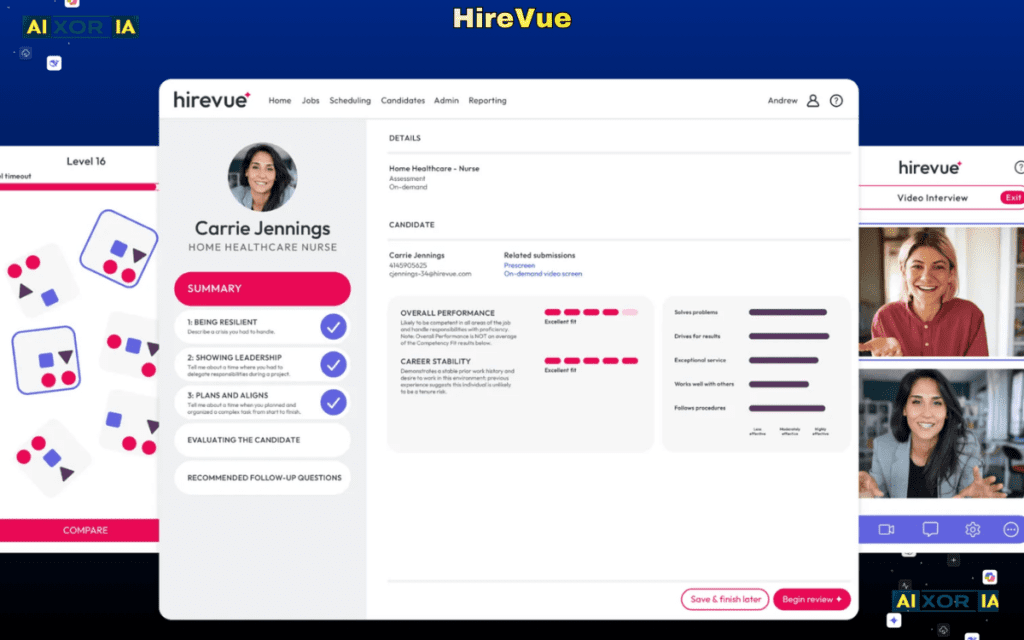Open the chat panel in the video interview toolbar
This screenshot has width=1024, height=640.
(x=931, y=530)
